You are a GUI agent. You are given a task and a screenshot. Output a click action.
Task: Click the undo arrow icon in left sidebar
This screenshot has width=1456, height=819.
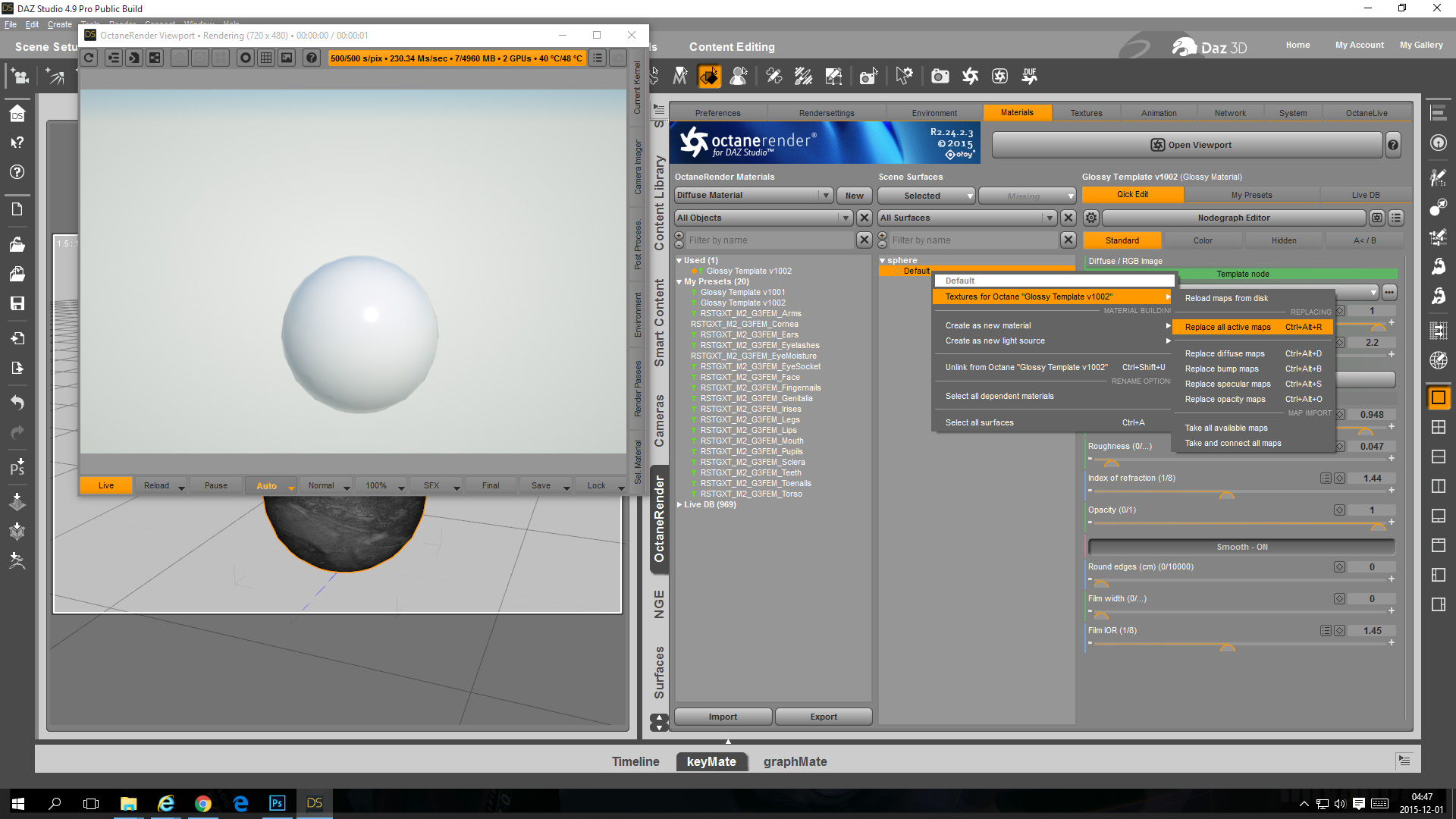[17, 402]
